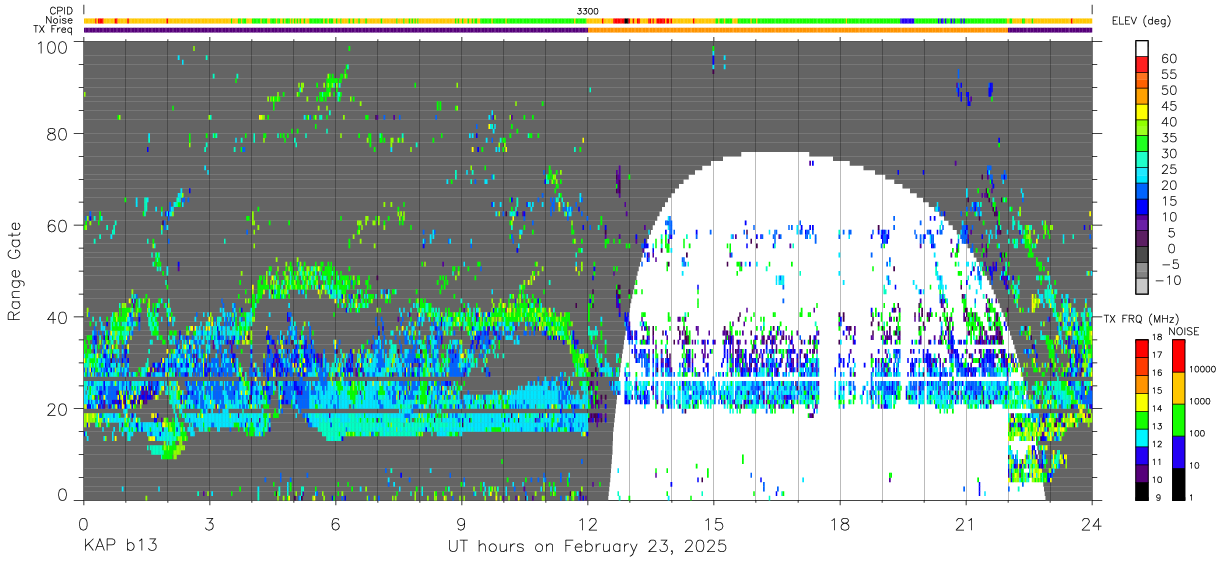This screenshot has height=567, width=1228.
Task: Click the CPID value 3300
Action: point(588,11)
